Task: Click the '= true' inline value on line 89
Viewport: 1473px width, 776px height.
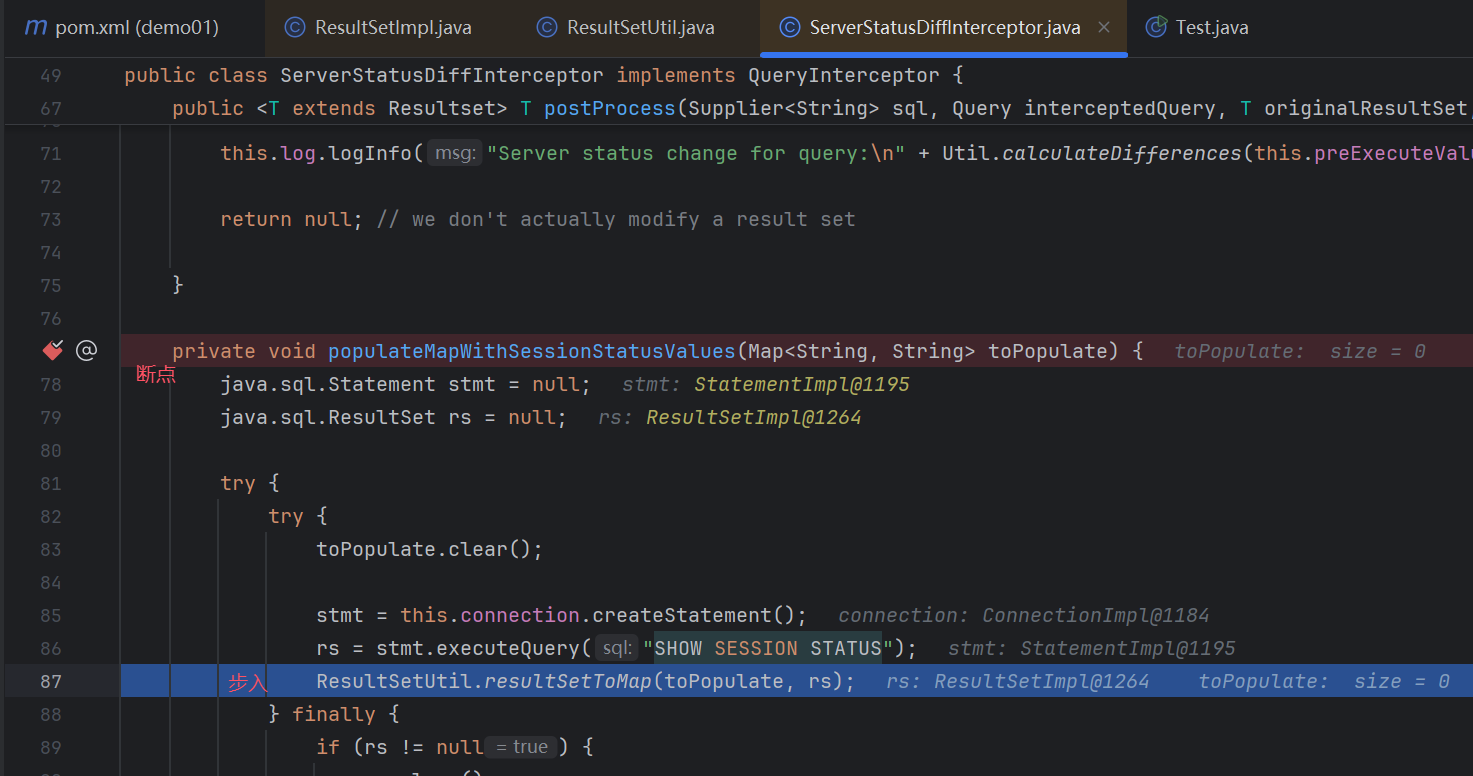Action: (x=522, y=747)
